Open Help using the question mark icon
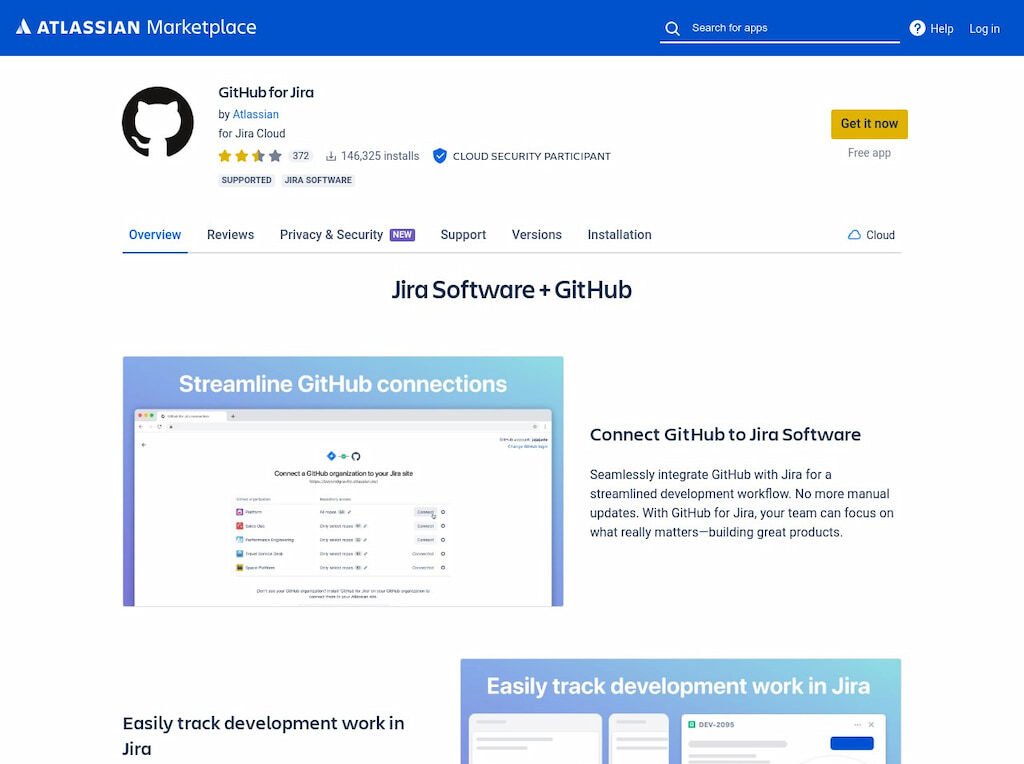This screenshot has height=764, width=1024. 918,28
